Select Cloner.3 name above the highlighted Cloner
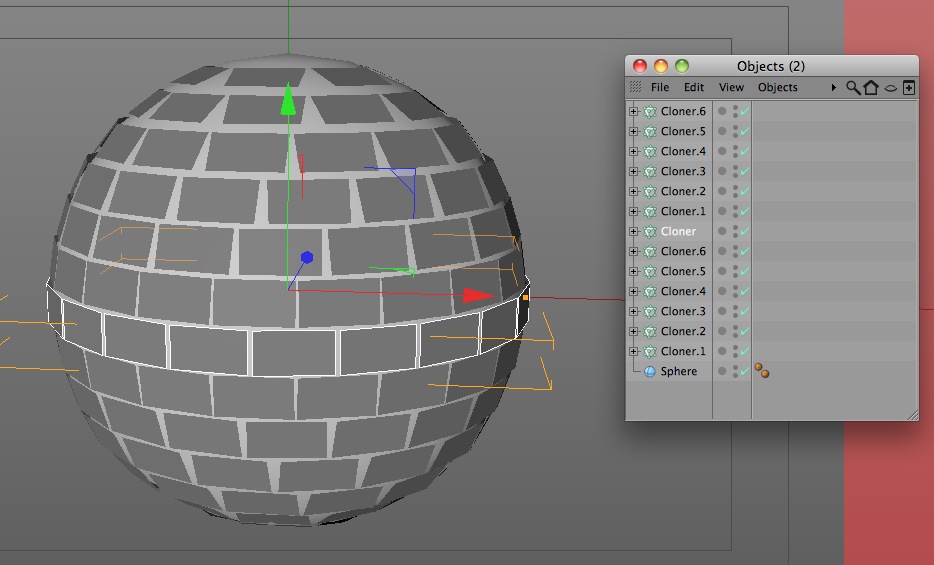The image size is (934, 565). pyautogui.click(x=683, y=171)
